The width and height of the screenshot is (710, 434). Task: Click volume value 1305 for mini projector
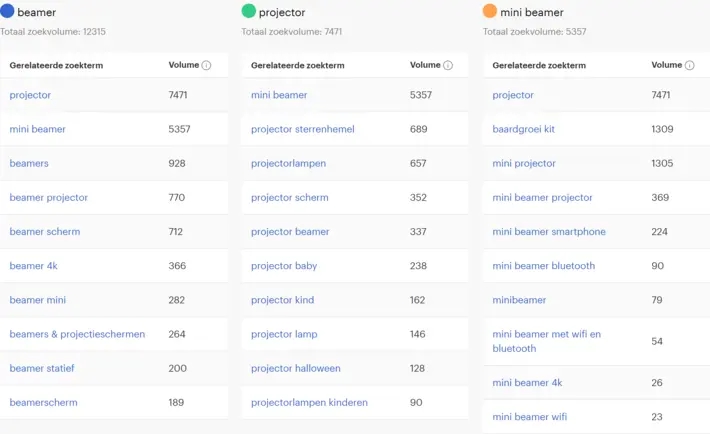click(x=662, y=163)
